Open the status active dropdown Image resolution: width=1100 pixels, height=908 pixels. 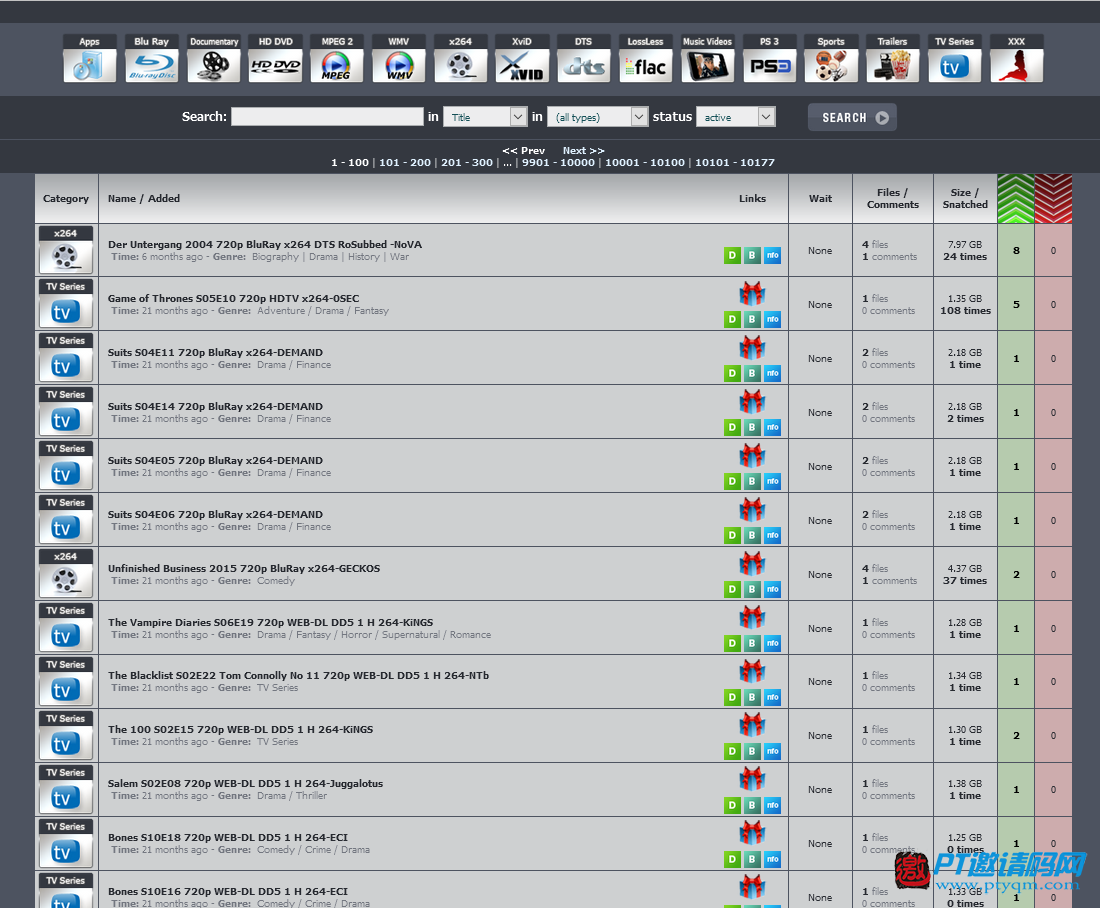click(x=735, y=117)
